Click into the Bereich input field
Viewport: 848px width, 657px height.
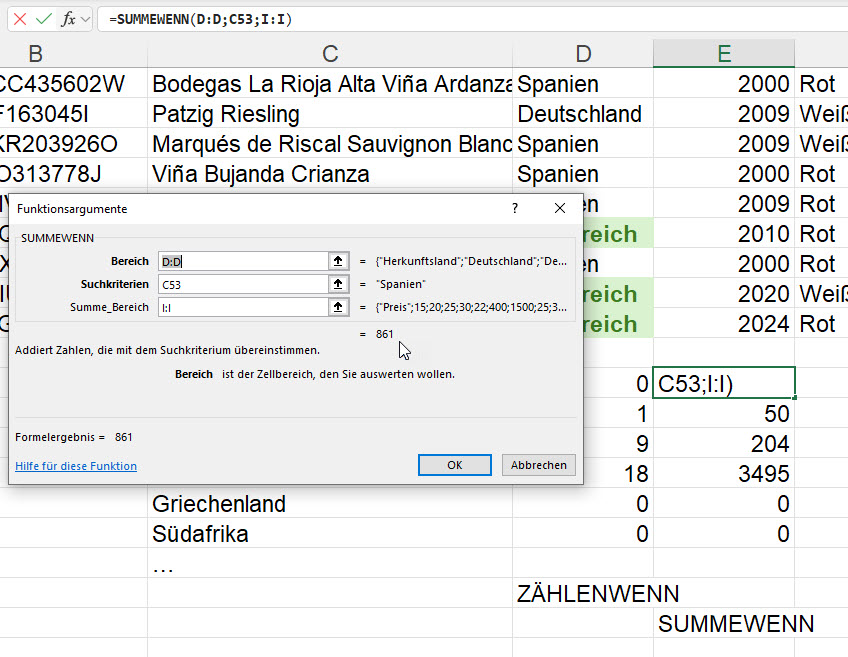tap(242, 261)
